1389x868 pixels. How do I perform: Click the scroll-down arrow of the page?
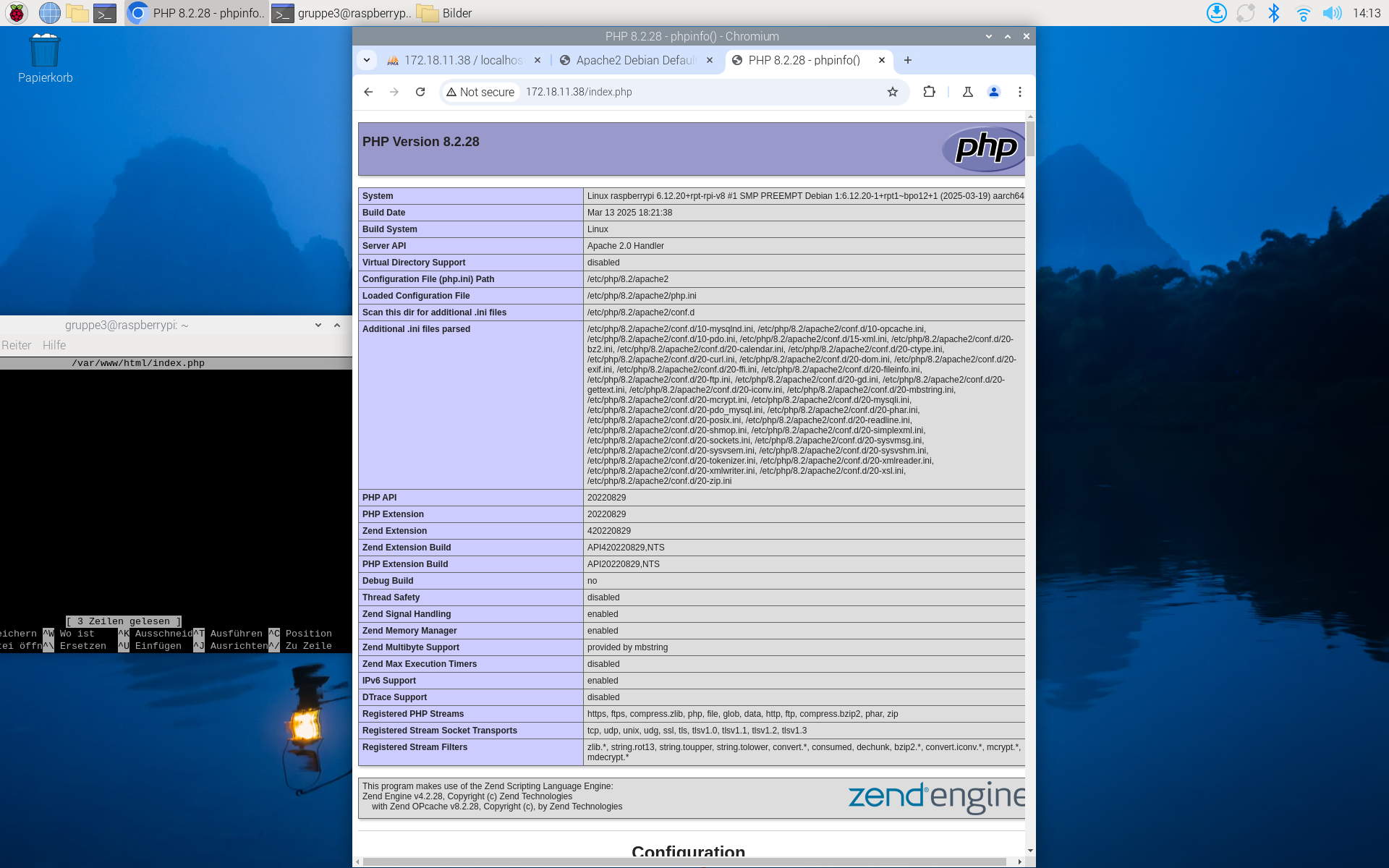(x=1030, y=851)
